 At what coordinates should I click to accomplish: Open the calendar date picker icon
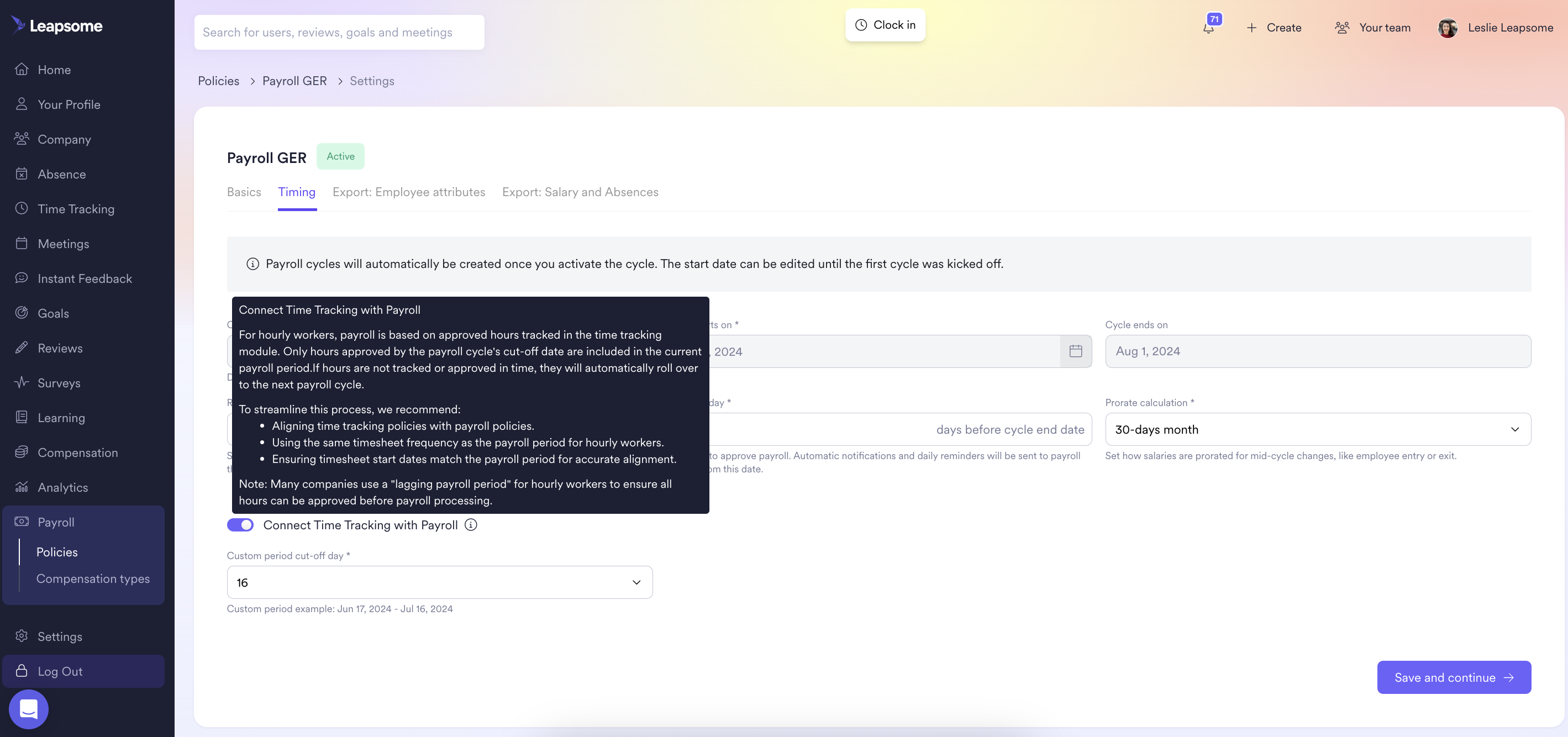pos(1076,351)
